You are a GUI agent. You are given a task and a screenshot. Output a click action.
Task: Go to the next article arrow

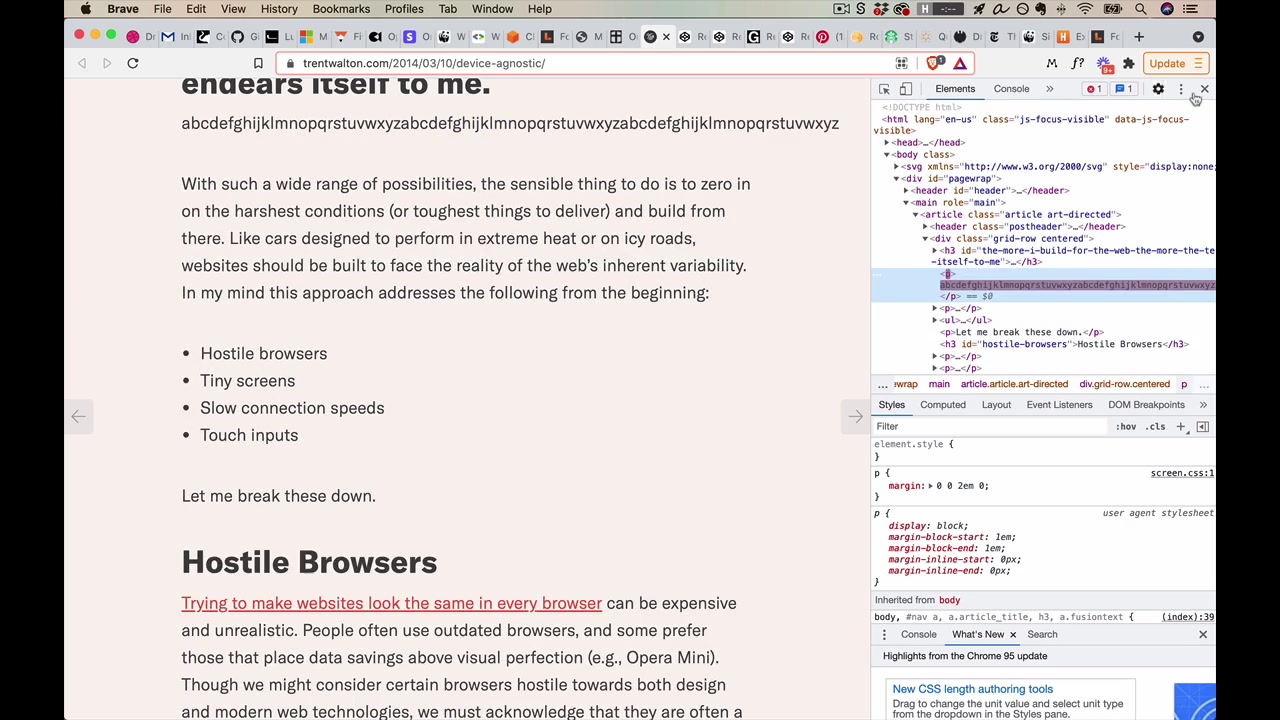(x=855, y=416)
